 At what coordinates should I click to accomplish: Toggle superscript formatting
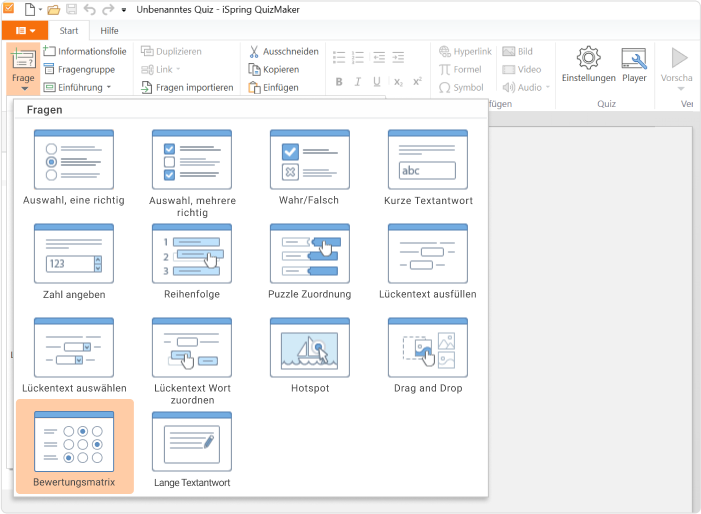pos(417,82)
